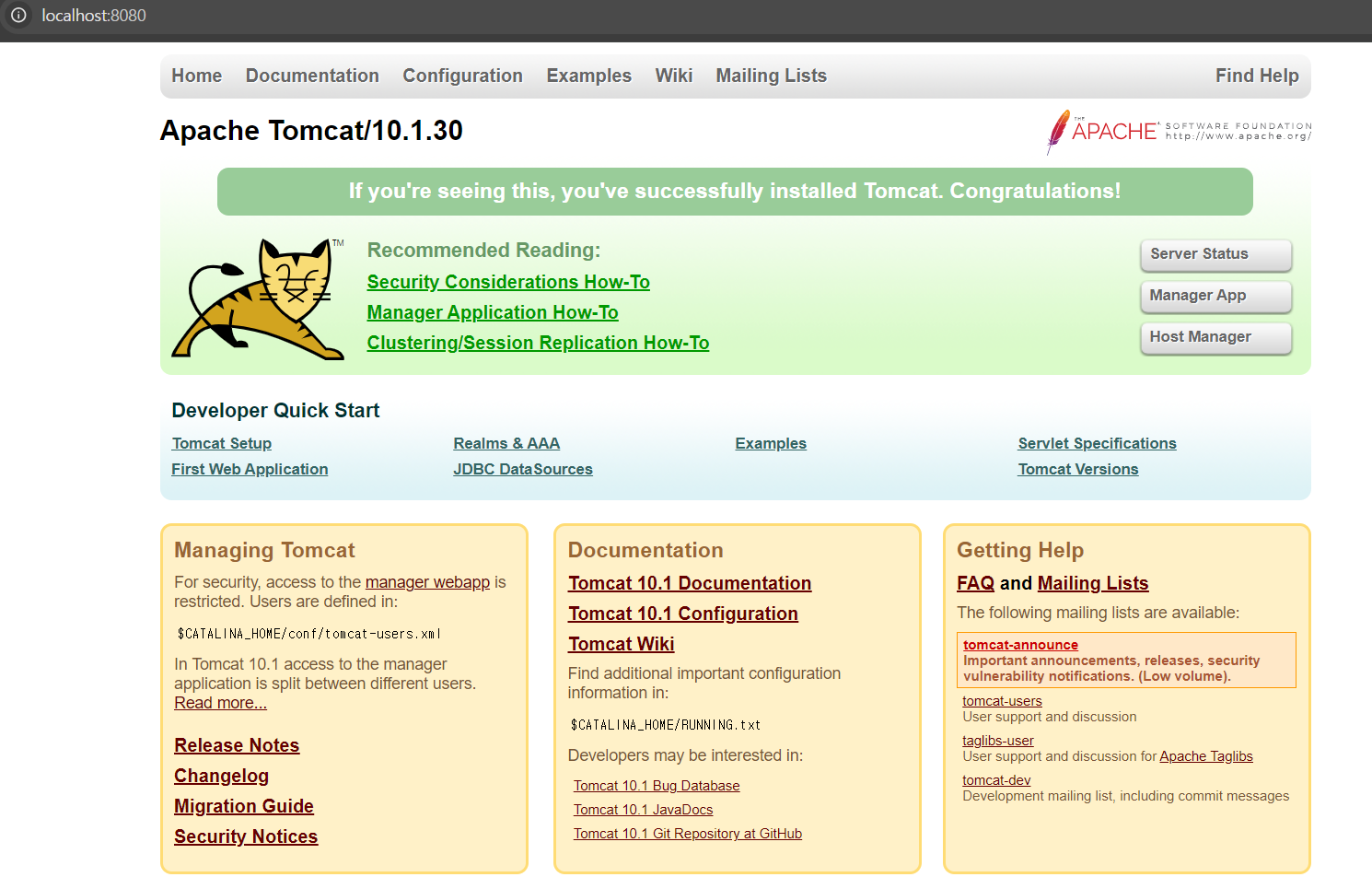Click the successfully installed Tomcat congratulations banner
This screenshot has width=1372, height=877.
[x=735, y=192]
